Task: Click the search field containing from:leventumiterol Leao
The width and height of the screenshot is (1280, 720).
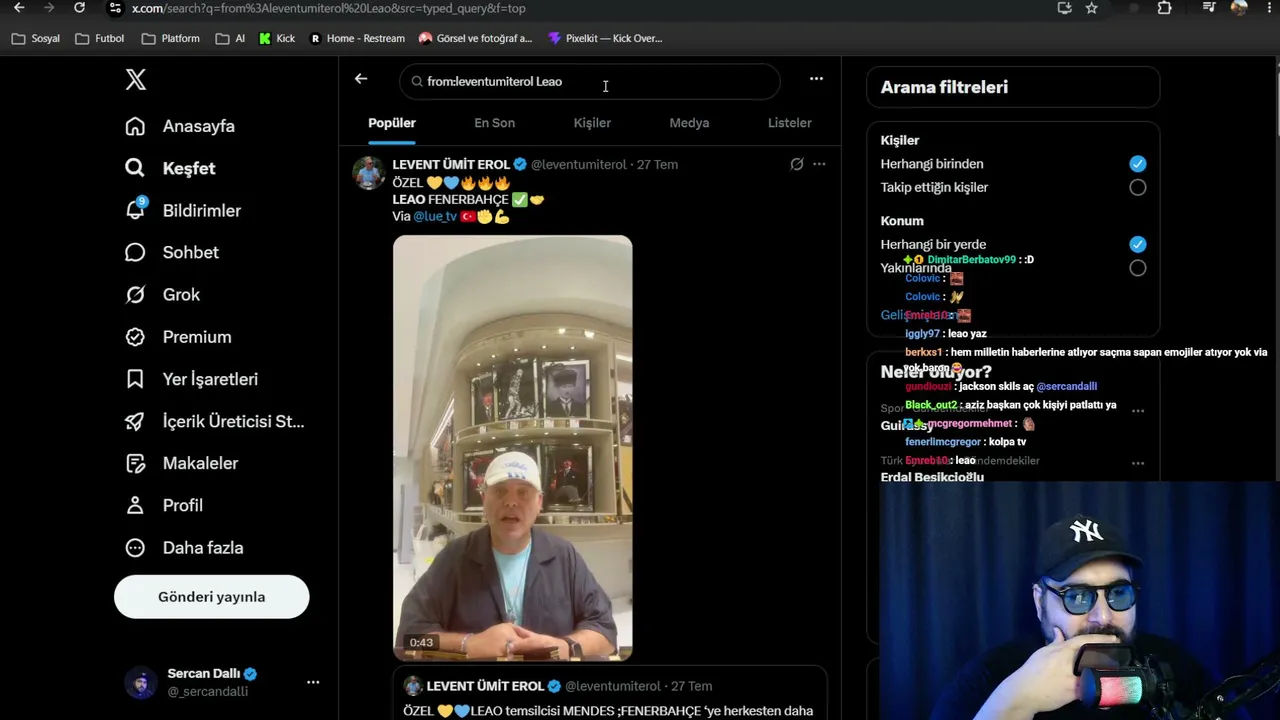Action: click(590, 82)
